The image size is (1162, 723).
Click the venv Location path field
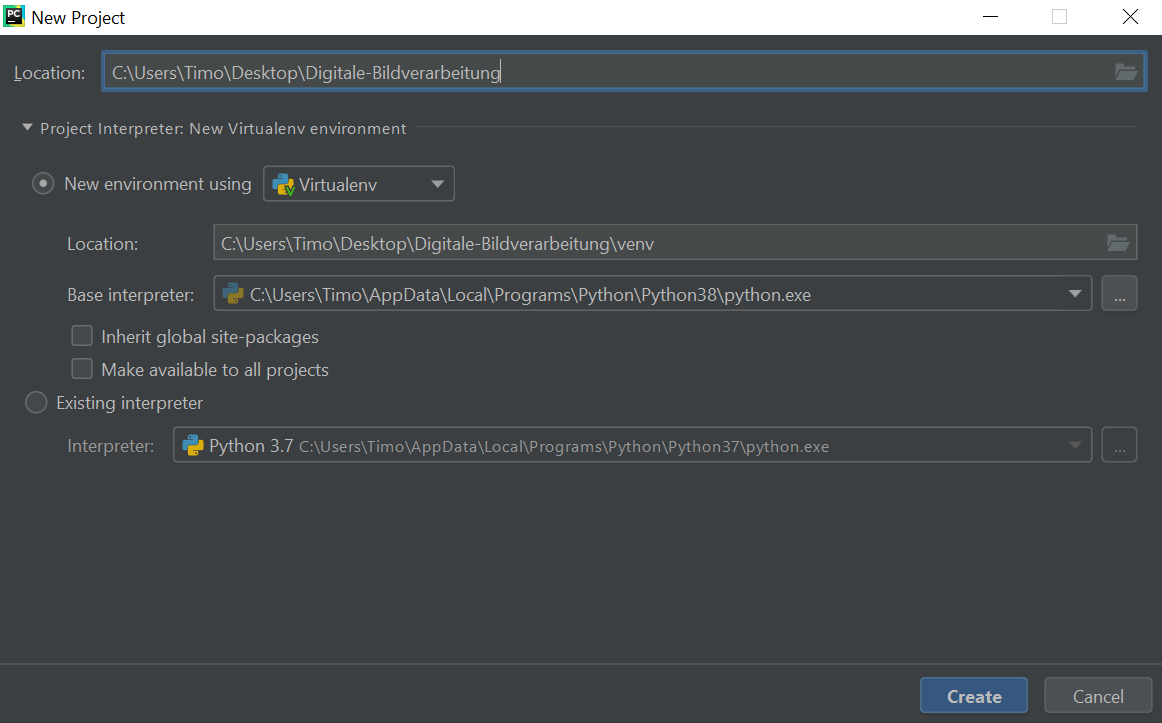click(650, 243)
